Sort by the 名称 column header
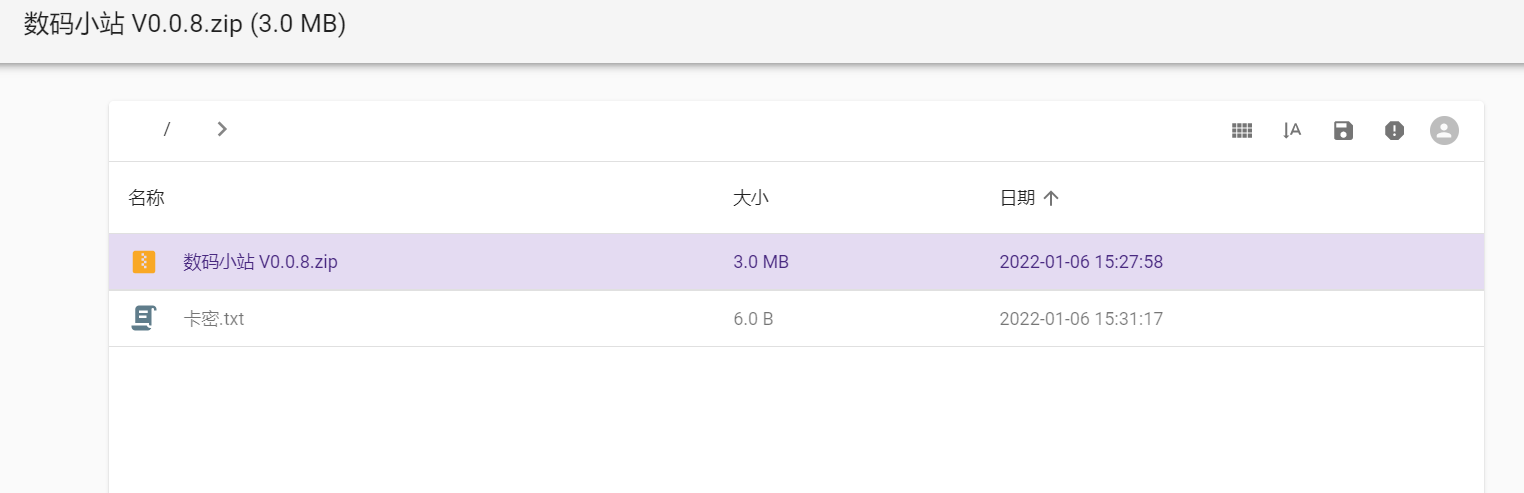 146,198
